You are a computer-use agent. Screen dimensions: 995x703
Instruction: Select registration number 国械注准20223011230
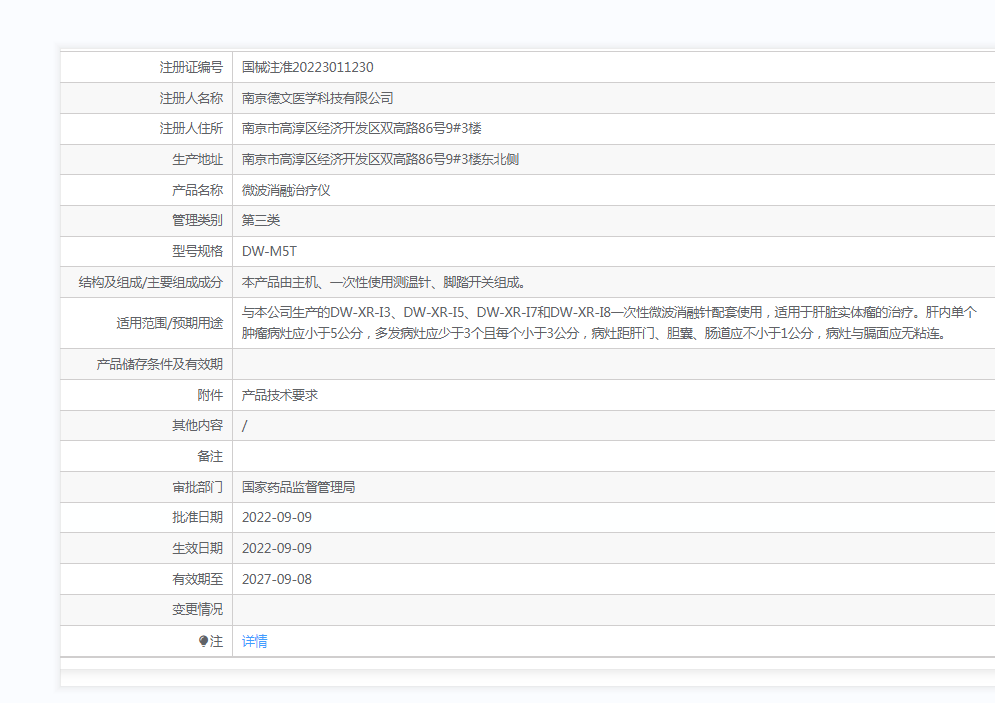tap(307, 67)
